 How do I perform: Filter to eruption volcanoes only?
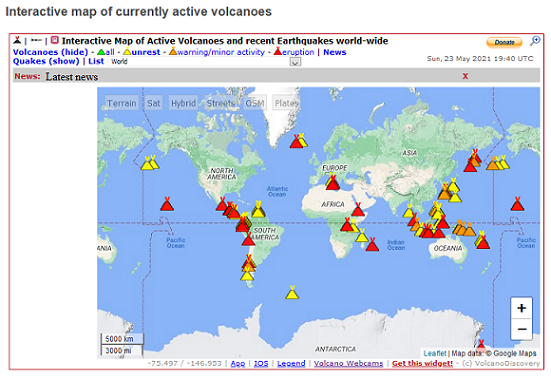tap(293, 52)
